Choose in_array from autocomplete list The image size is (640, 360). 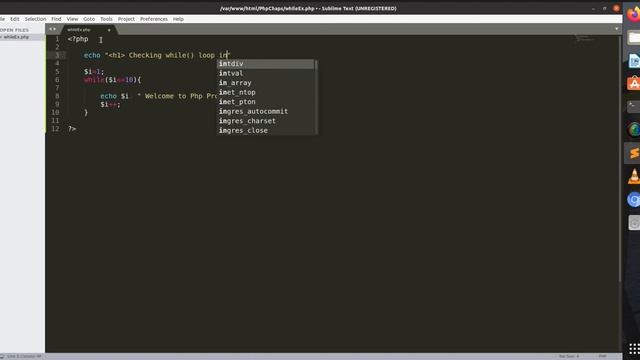265,82
